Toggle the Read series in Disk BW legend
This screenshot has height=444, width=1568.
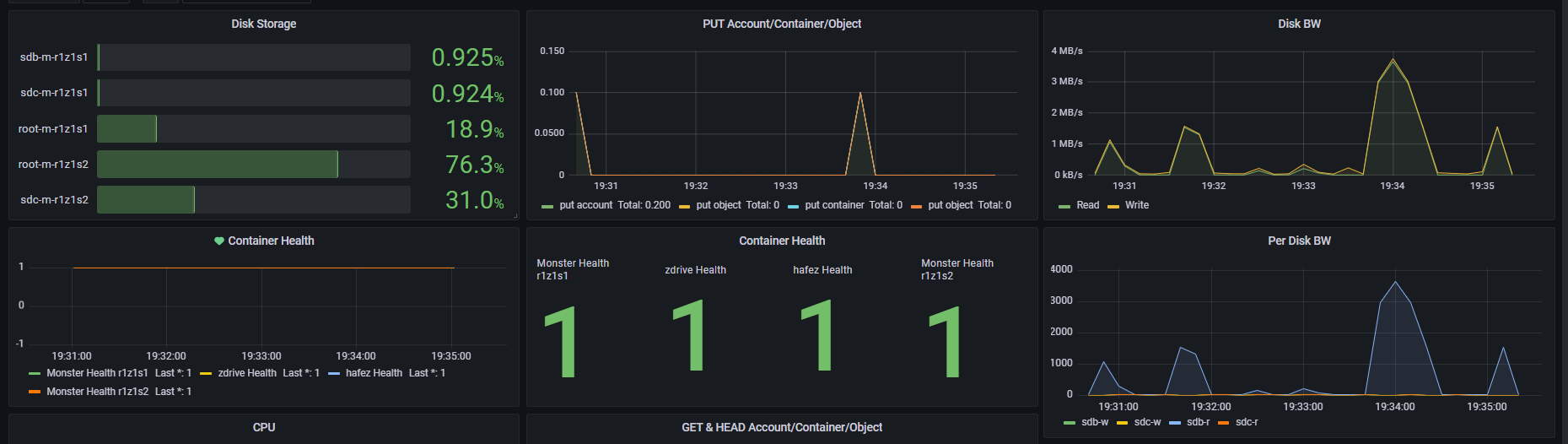1087,205
